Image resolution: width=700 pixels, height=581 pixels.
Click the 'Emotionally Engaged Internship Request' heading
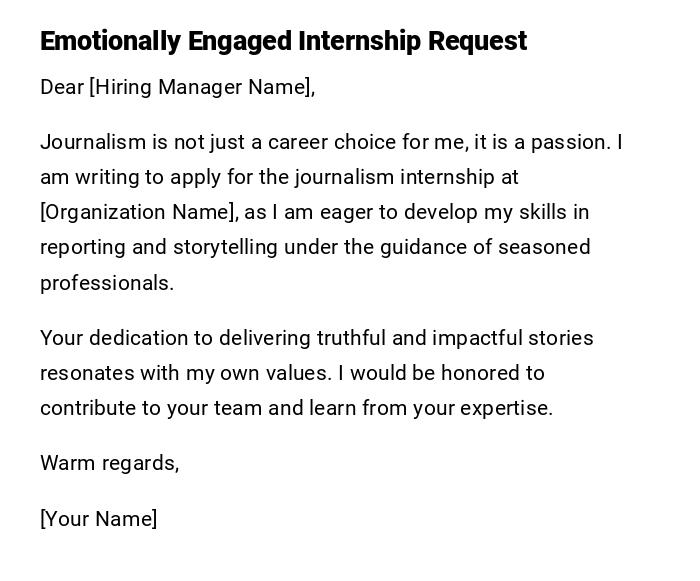coord(283,41)
